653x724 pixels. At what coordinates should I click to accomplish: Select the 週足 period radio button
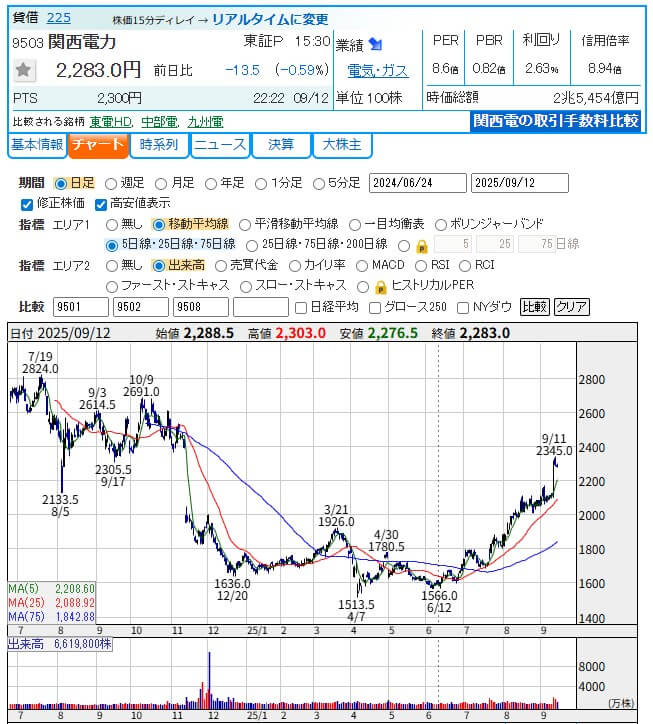point(111,184)
